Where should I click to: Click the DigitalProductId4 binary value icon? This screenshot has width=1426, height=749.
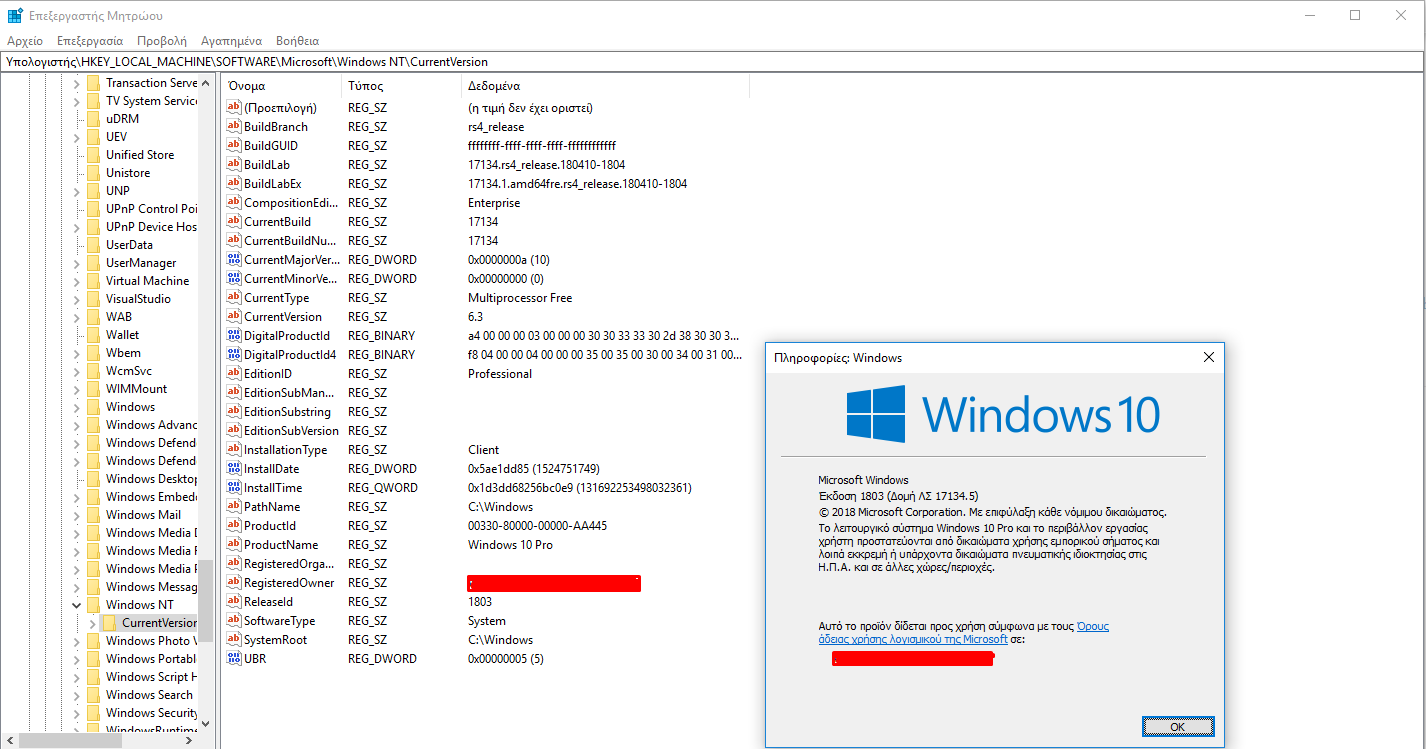tap(234, 355)
